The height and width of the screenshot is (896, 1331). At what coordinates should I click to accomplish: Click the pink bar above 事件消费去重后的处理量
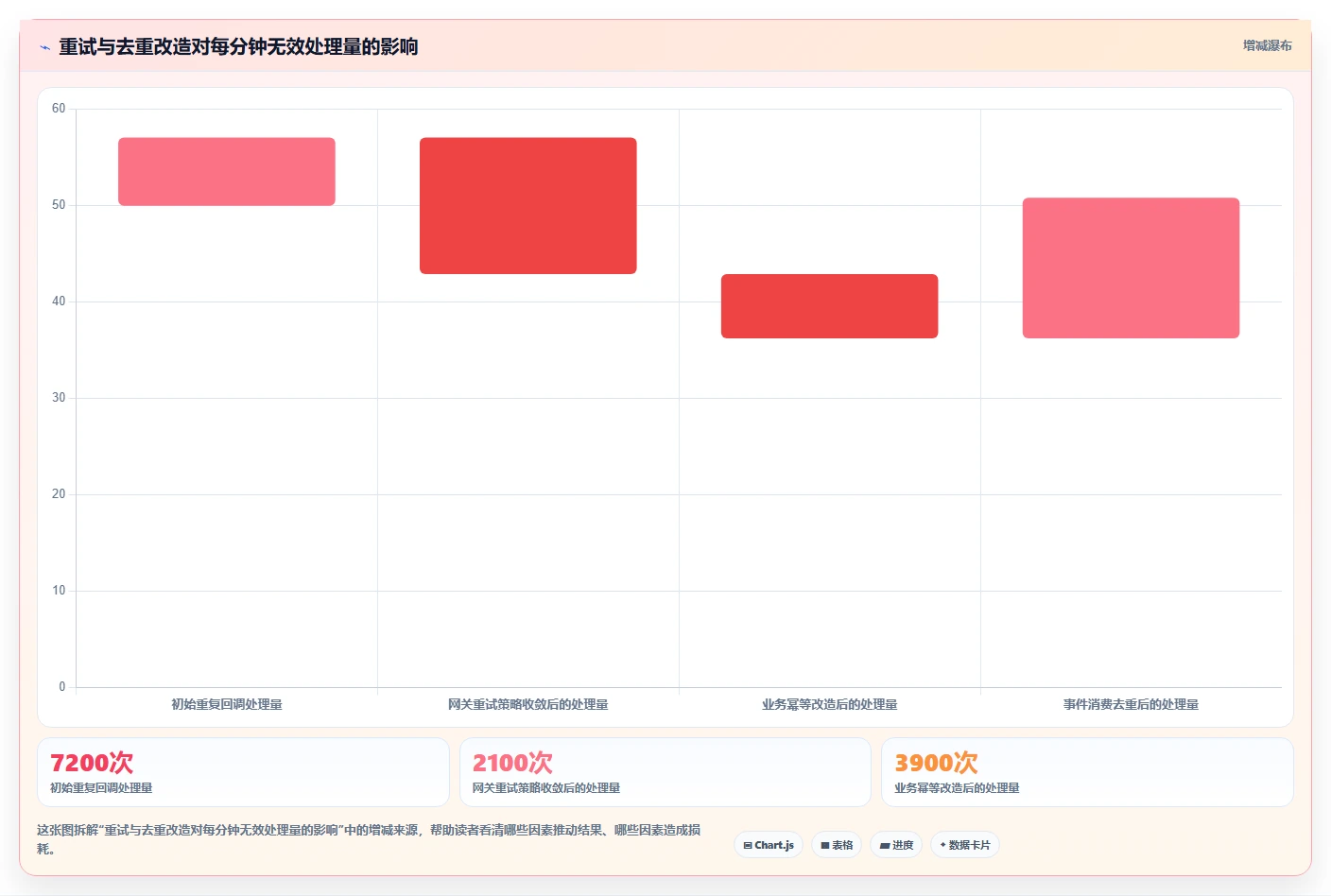click(1131, 267)
